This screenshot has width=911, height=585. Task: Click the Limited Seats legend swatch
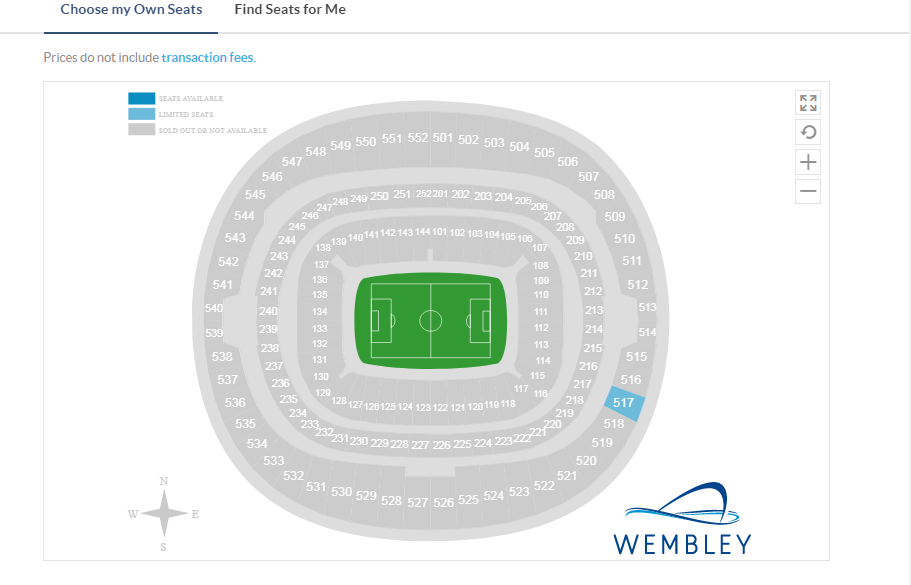141,114
